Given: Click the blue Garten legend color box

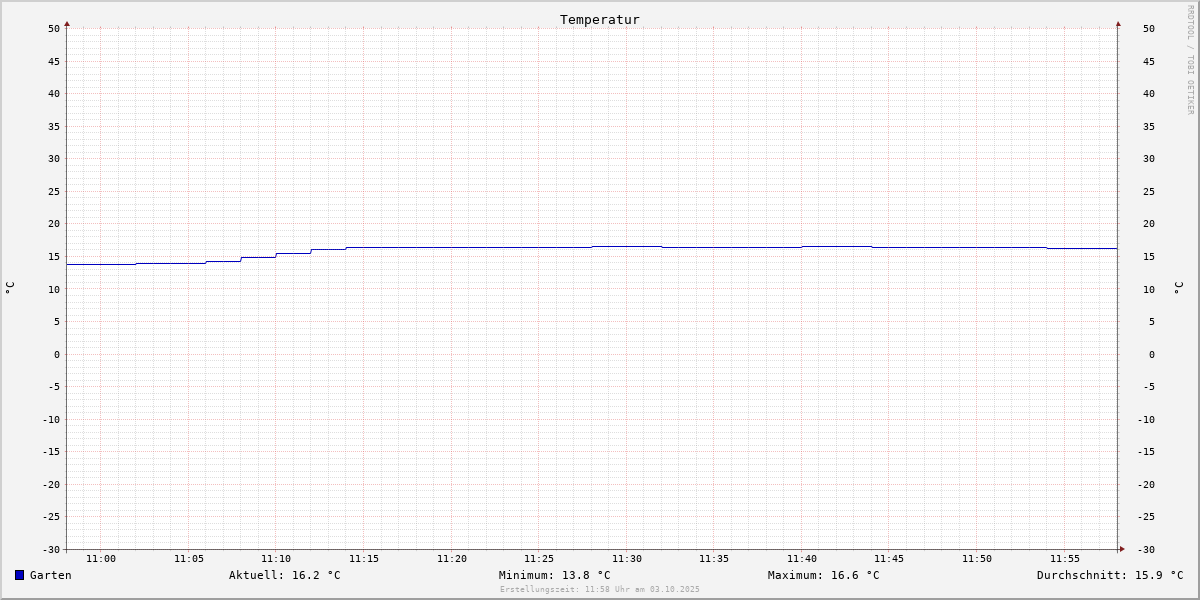Looking at the screenshot, I should coord(19,575).
